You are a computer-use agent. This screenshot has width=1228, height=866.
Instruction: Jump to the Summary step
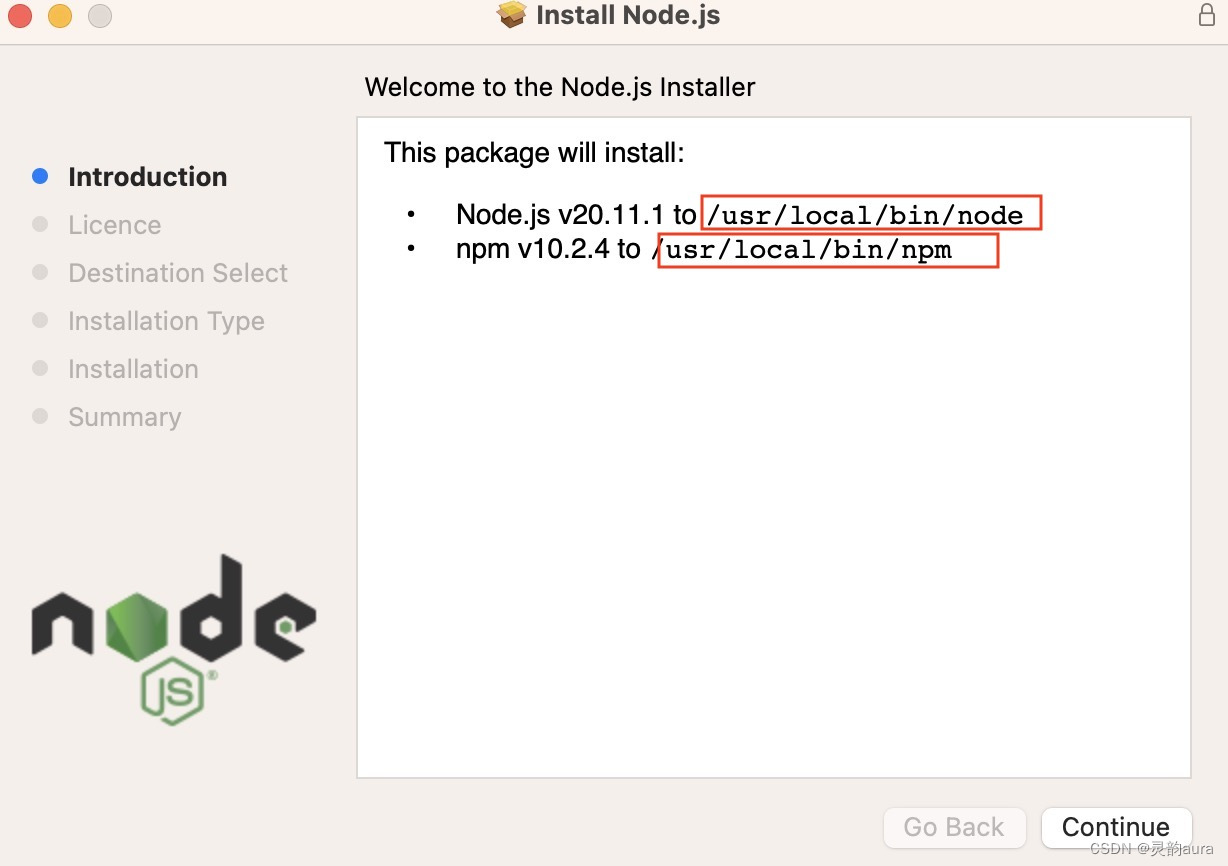pyautogui.click(x=125, y=417)
